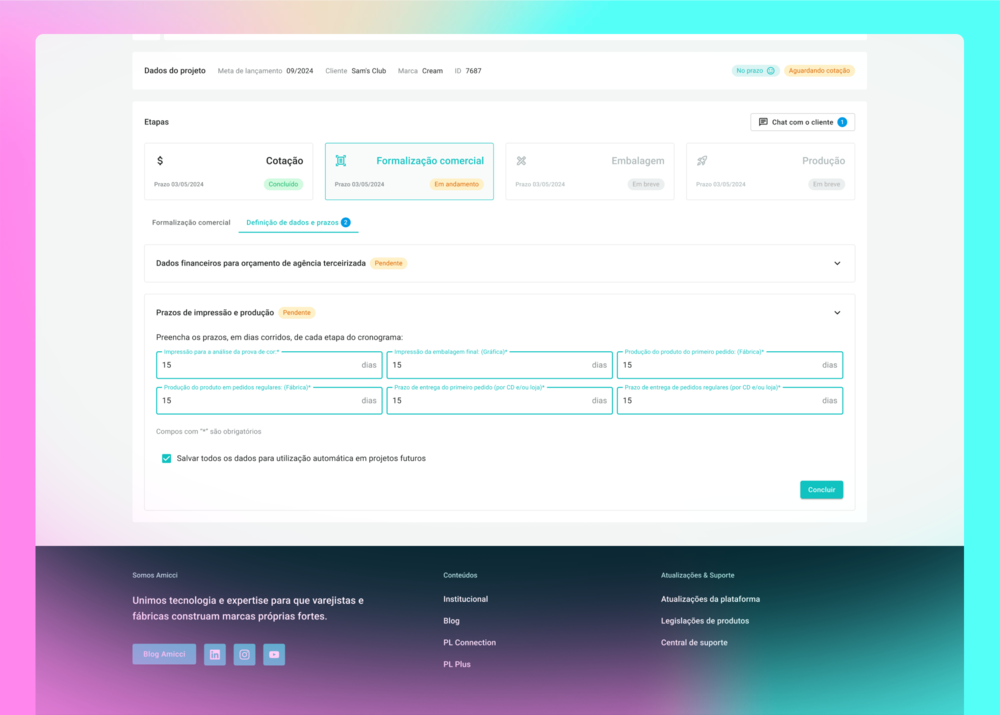The height and width of the screenshot is (715, 1000).
Task: Open the LinkedIn icon in the footer
Action: point(214,654)
